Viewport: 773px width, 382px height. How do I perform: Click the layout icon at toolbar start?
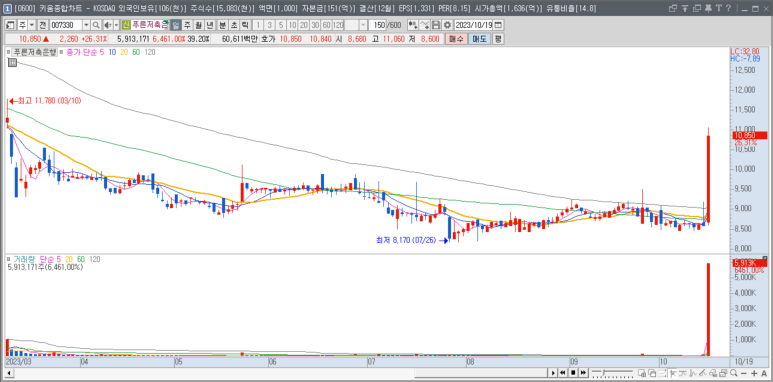(x=10, y=25)
